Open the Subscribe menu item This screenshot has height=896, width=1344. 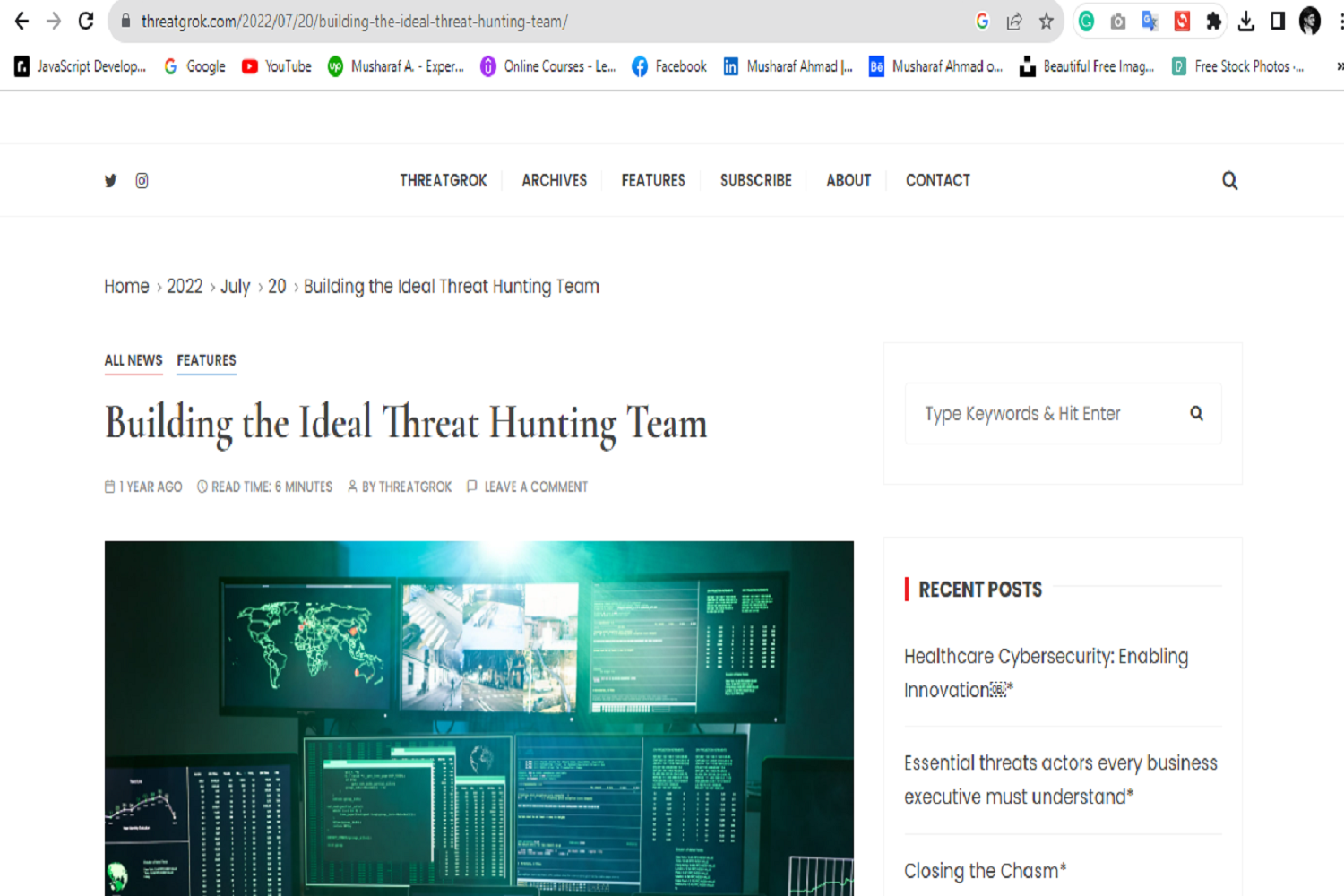pos(755,181)
